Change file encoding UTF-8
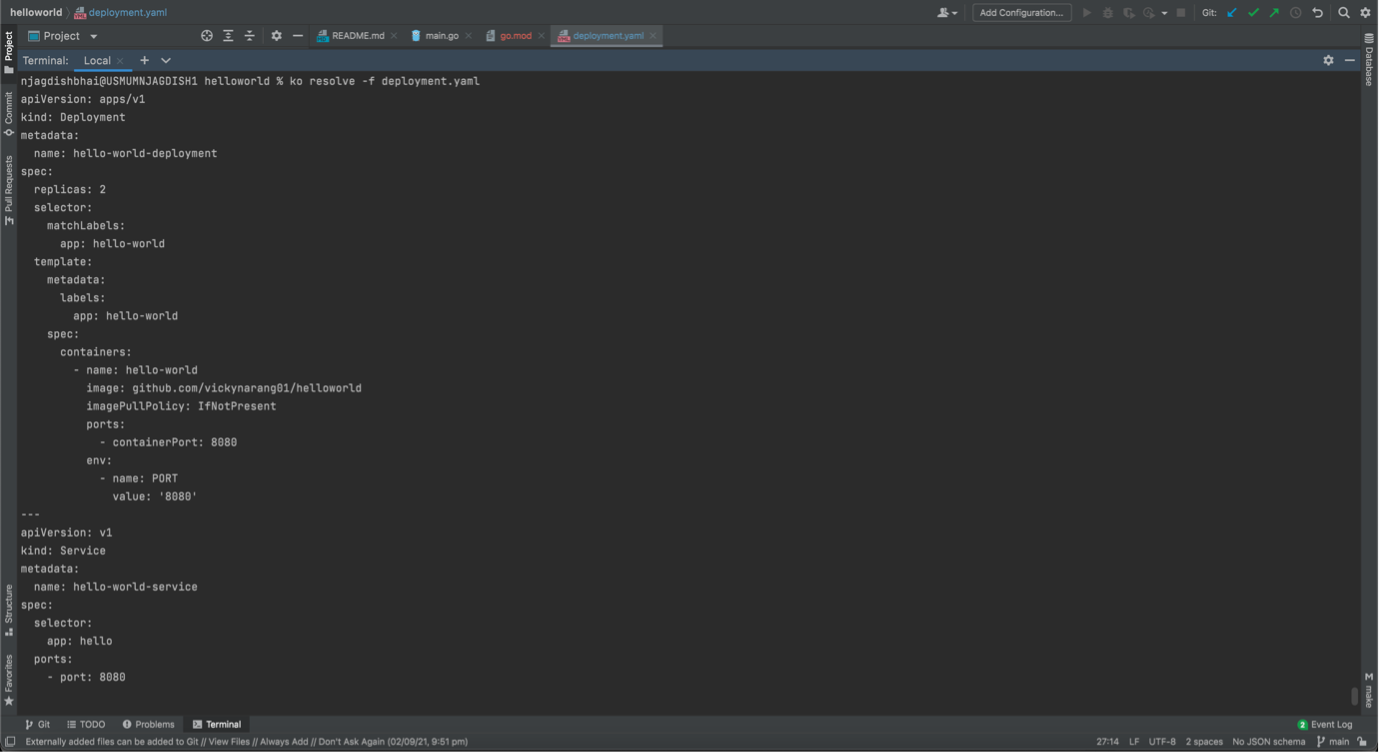Image resolution: width=1381 pixels, height=754 pixels. pyautogui.click(x=1162, y=742)
